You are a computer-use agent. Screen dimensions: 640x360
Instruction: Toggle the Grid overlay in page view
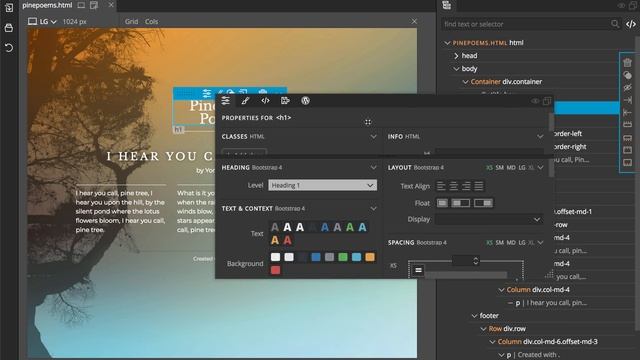point(131,22)
